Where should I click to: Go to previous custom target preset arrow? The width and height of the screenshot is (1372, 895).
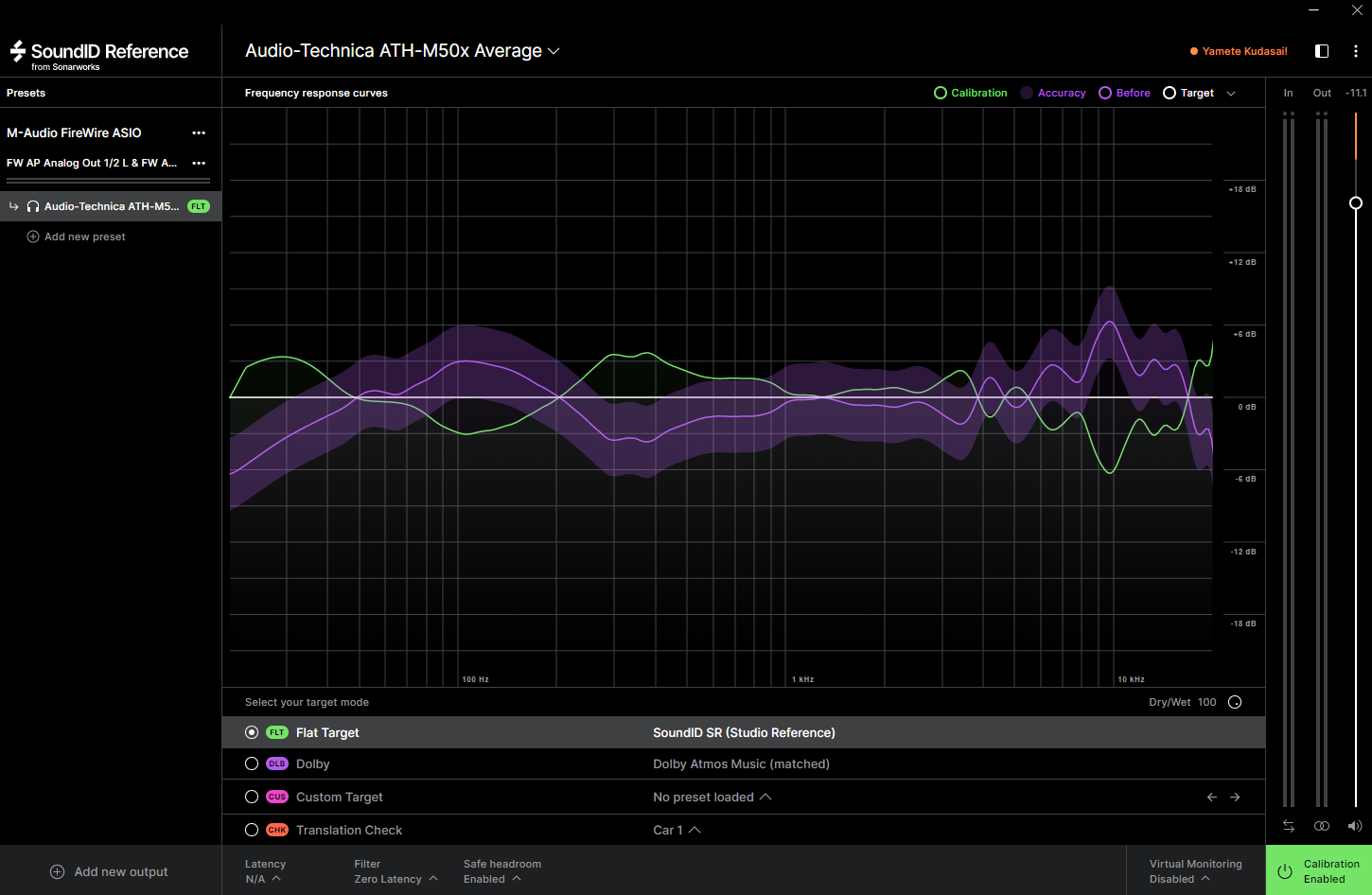1212,798
